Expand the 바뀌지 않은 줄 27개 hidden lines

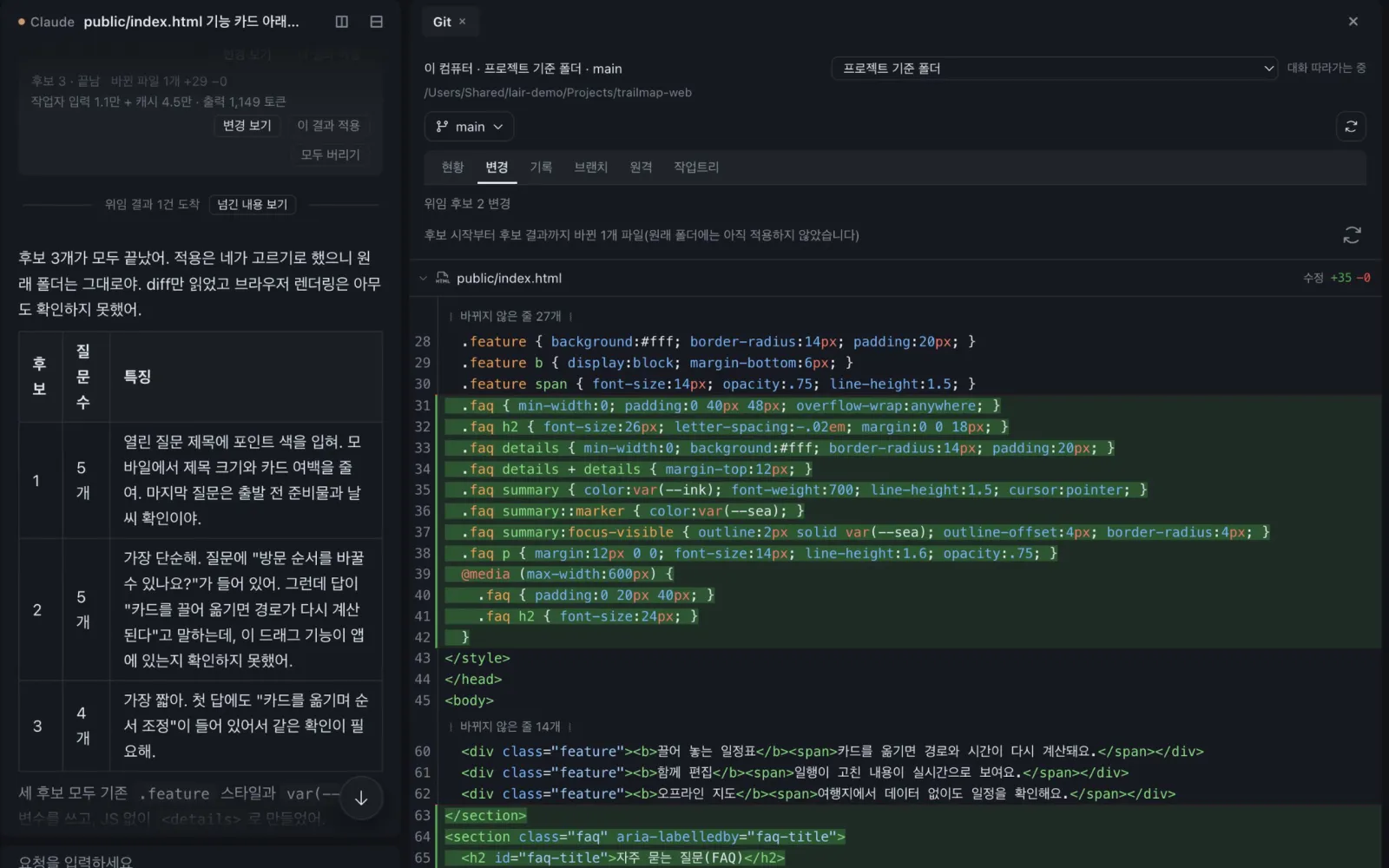pyautogui.click(x=510, y=317)
